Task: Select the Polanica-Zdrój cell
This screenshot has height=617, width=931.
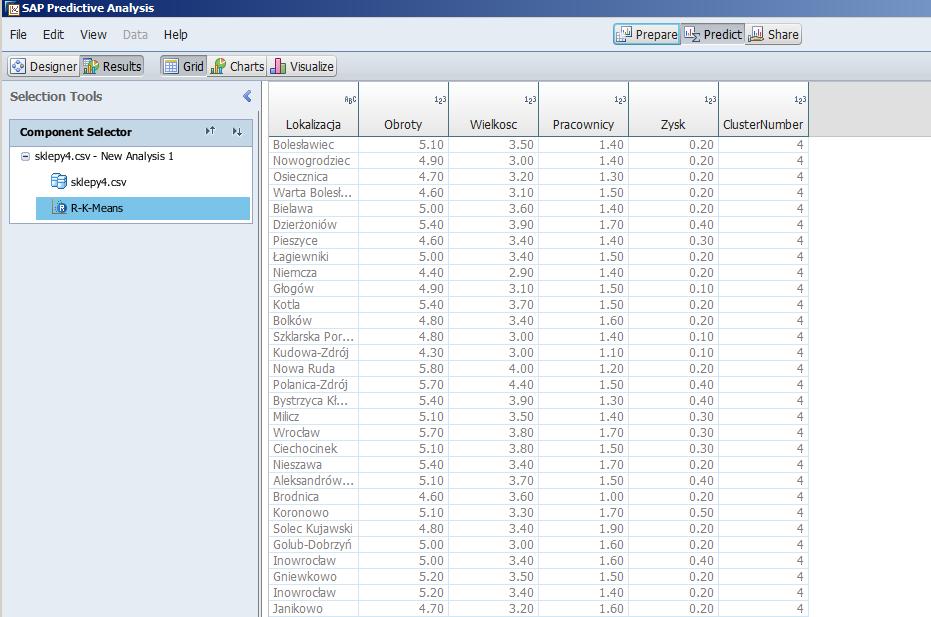Action: point(314,385)
